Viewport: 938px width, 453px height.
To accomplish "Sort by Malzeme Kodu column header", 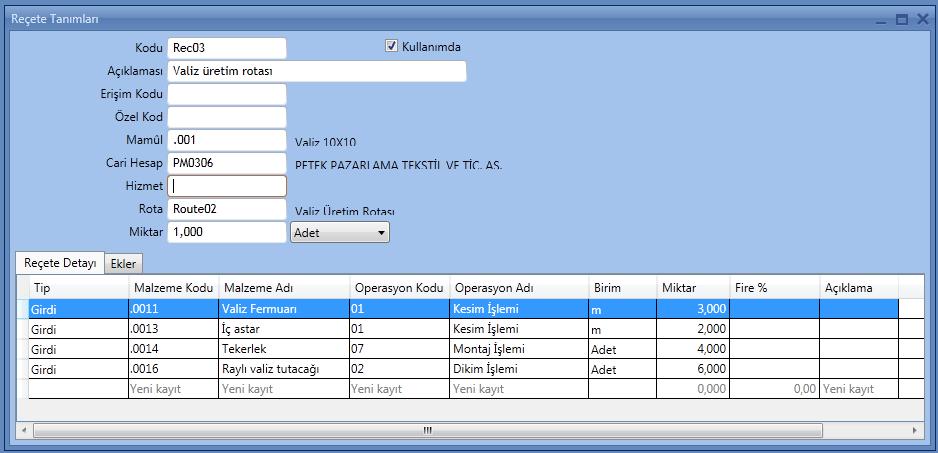I will (x=173, y=287).
